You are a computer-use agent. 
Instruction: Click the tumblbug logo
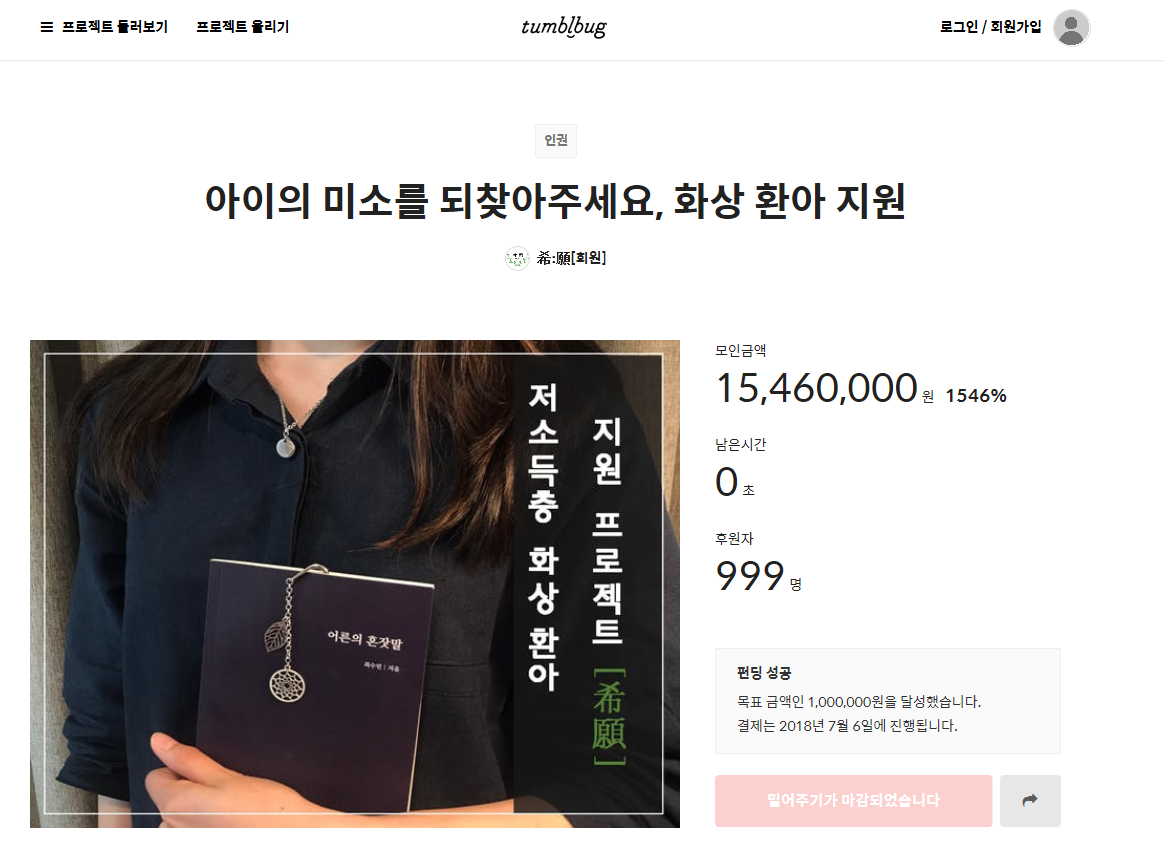coord(563,27)
